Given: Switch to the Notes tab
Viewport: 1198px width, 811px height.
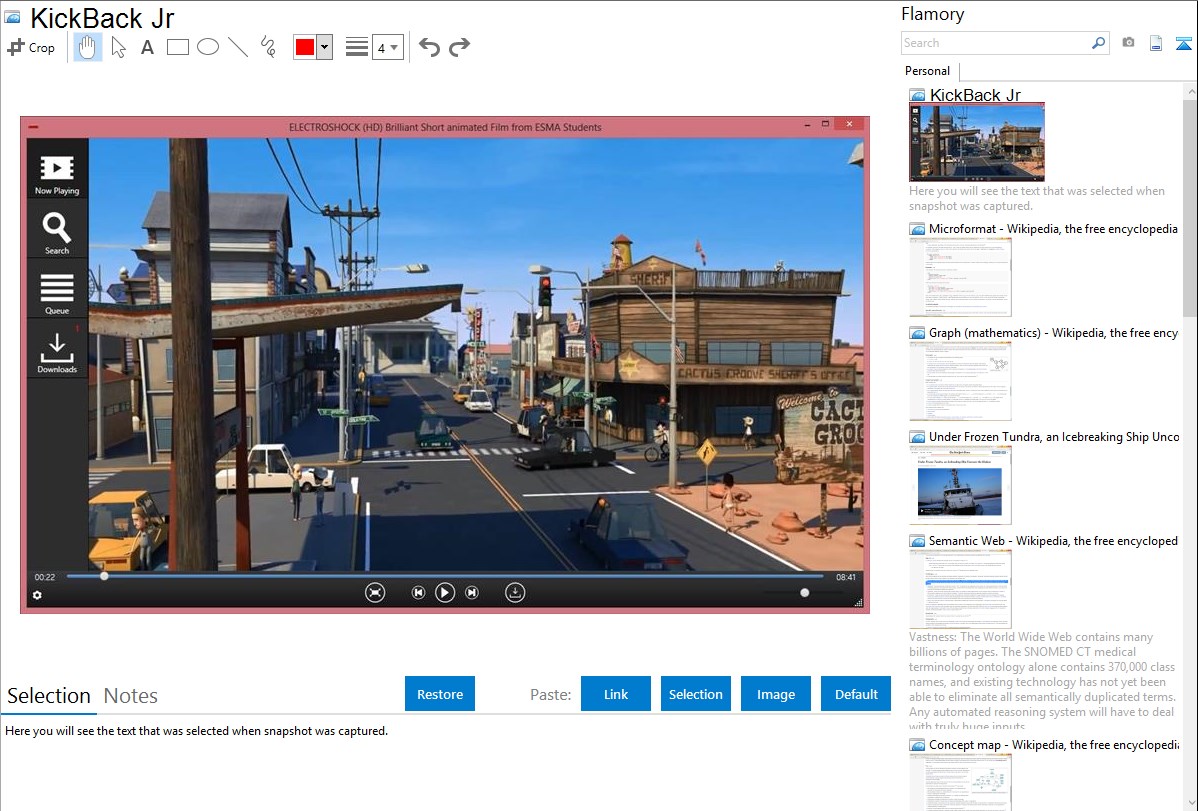Looking at the screenshot, I should tap(131, 696).
